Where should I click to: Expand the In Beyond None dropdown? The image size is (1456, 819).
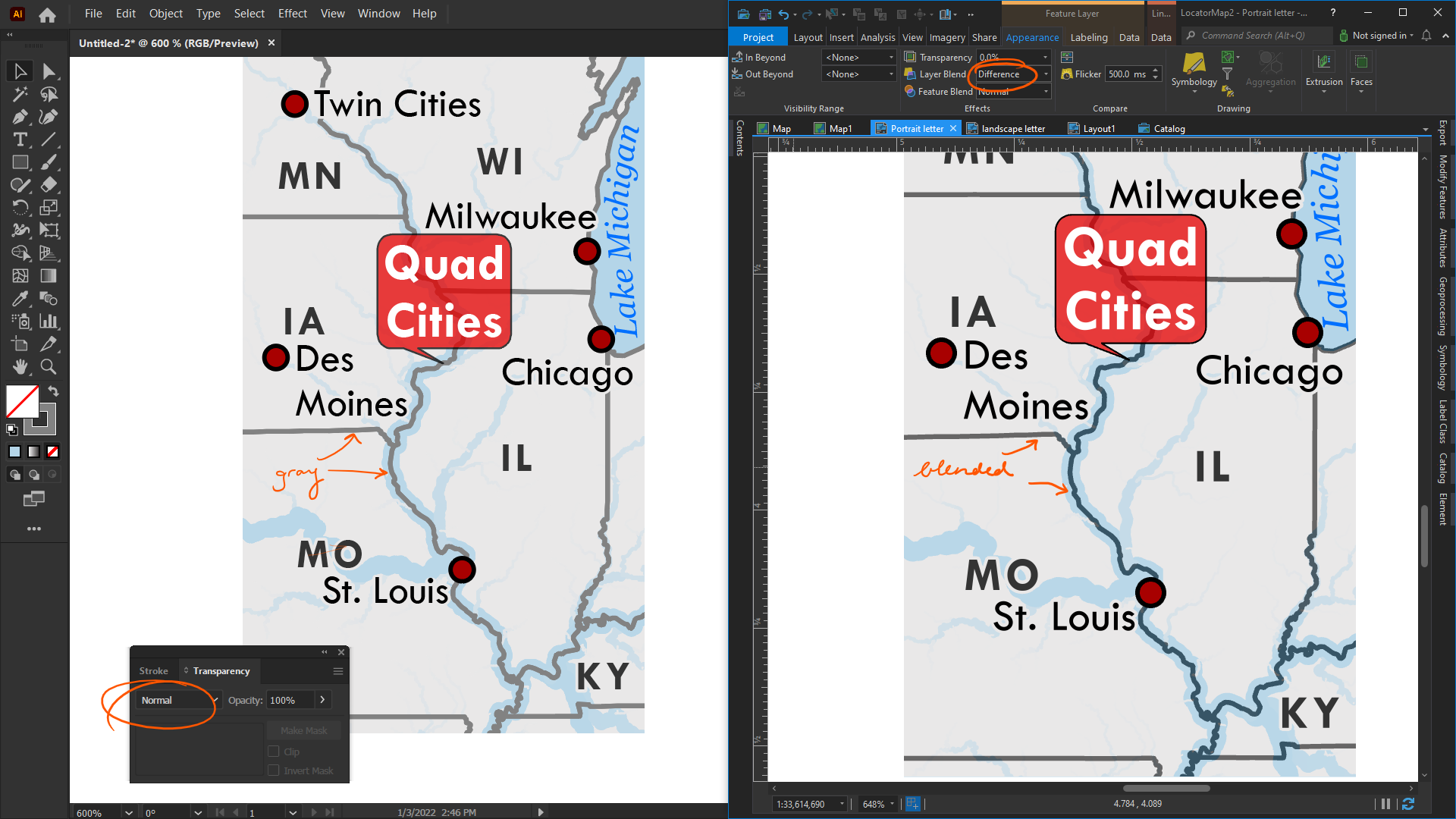point(859,58)
